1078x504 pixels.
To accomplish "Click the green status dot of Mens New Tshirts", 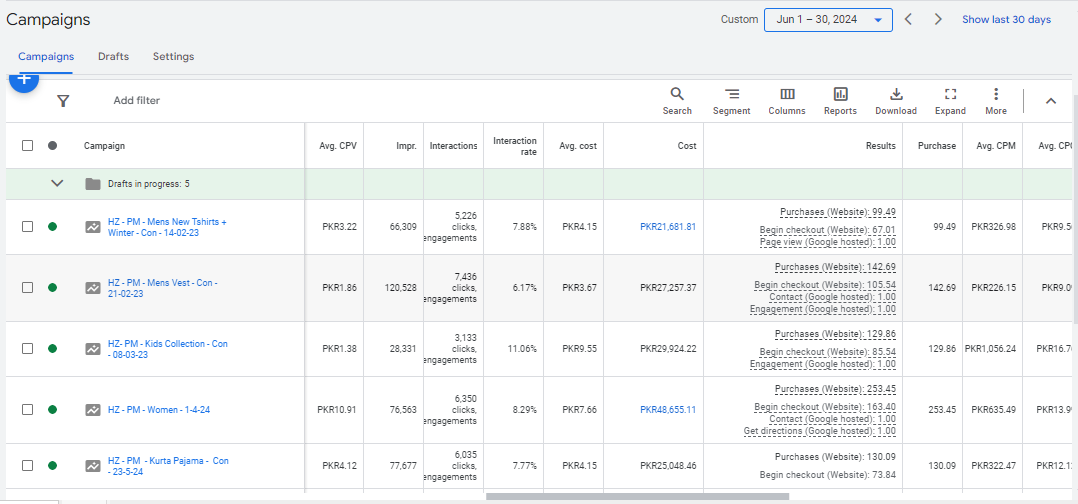I will point(52,227).
